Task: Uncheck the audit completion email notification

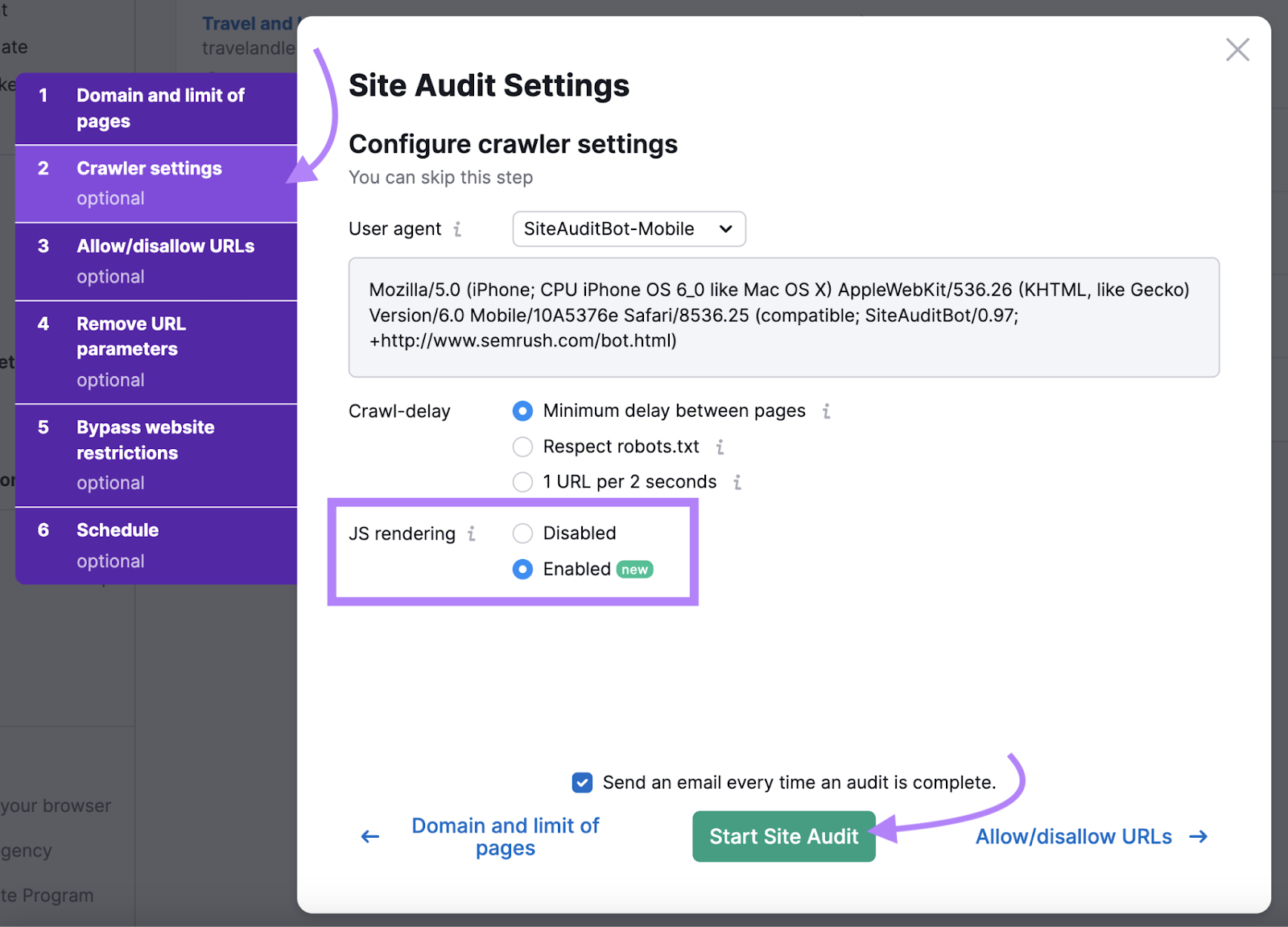Action: pyautogui.click(x=581, y=782)
